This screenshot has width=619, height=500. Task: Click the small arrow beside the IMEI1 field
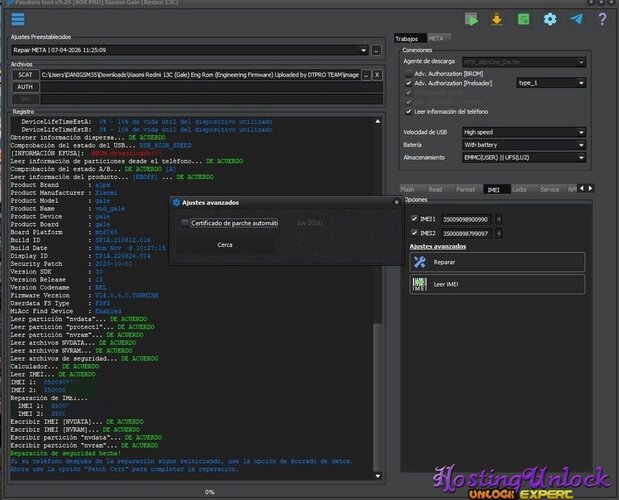coord(499,219)
